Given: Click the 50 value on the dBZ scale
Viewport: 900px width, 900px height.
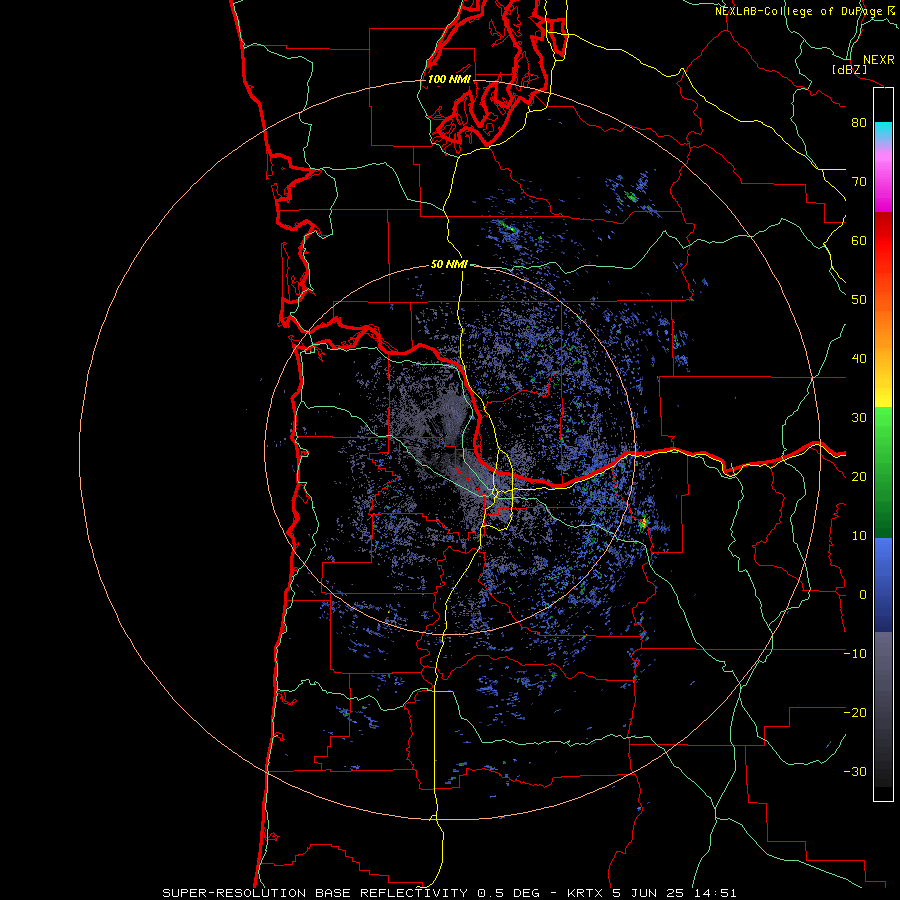Looking at the screenshot, I should pos(859,300).
